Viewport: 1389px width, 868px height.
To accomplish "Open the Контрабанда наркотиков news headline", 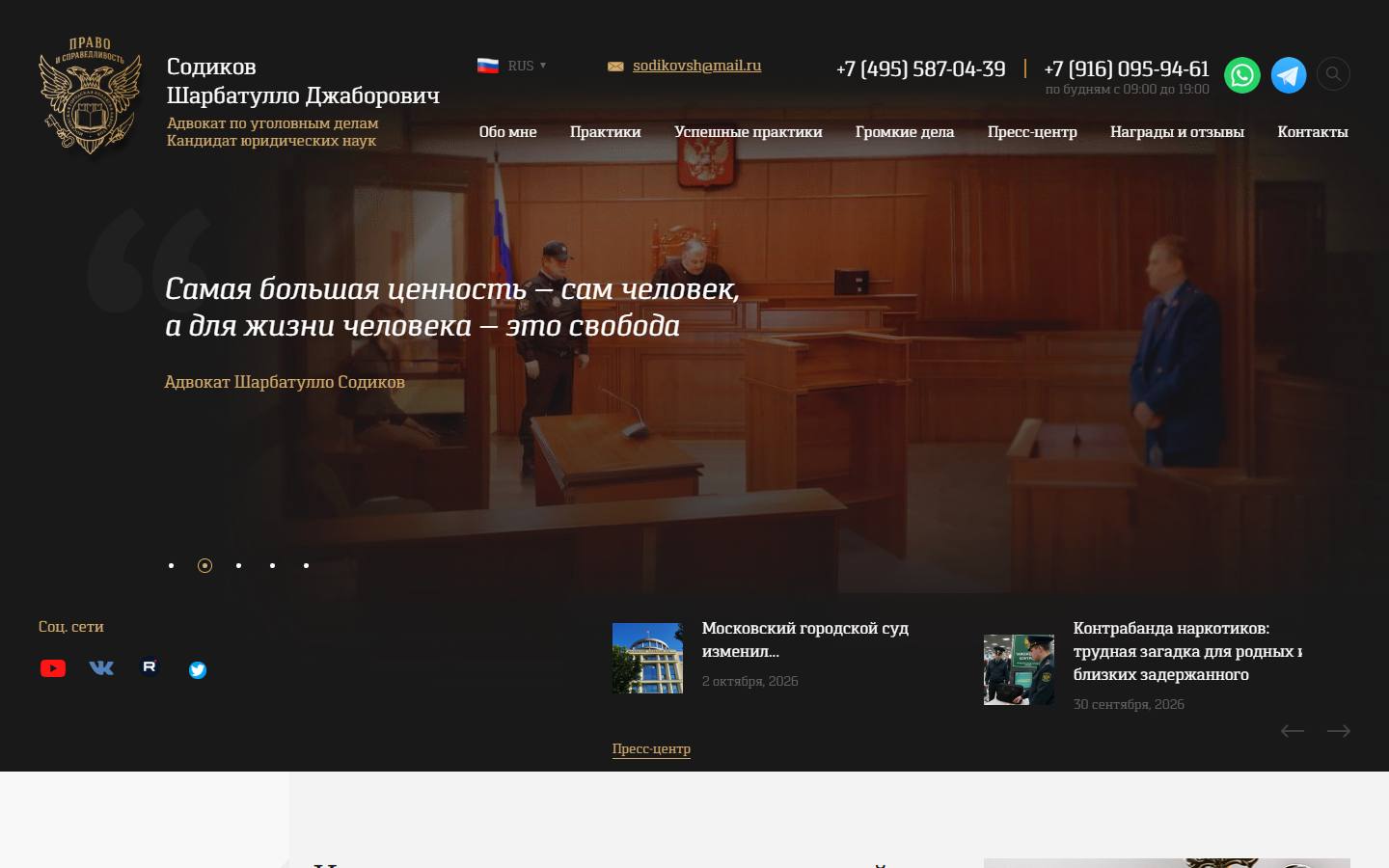I will pos(1187,651).
